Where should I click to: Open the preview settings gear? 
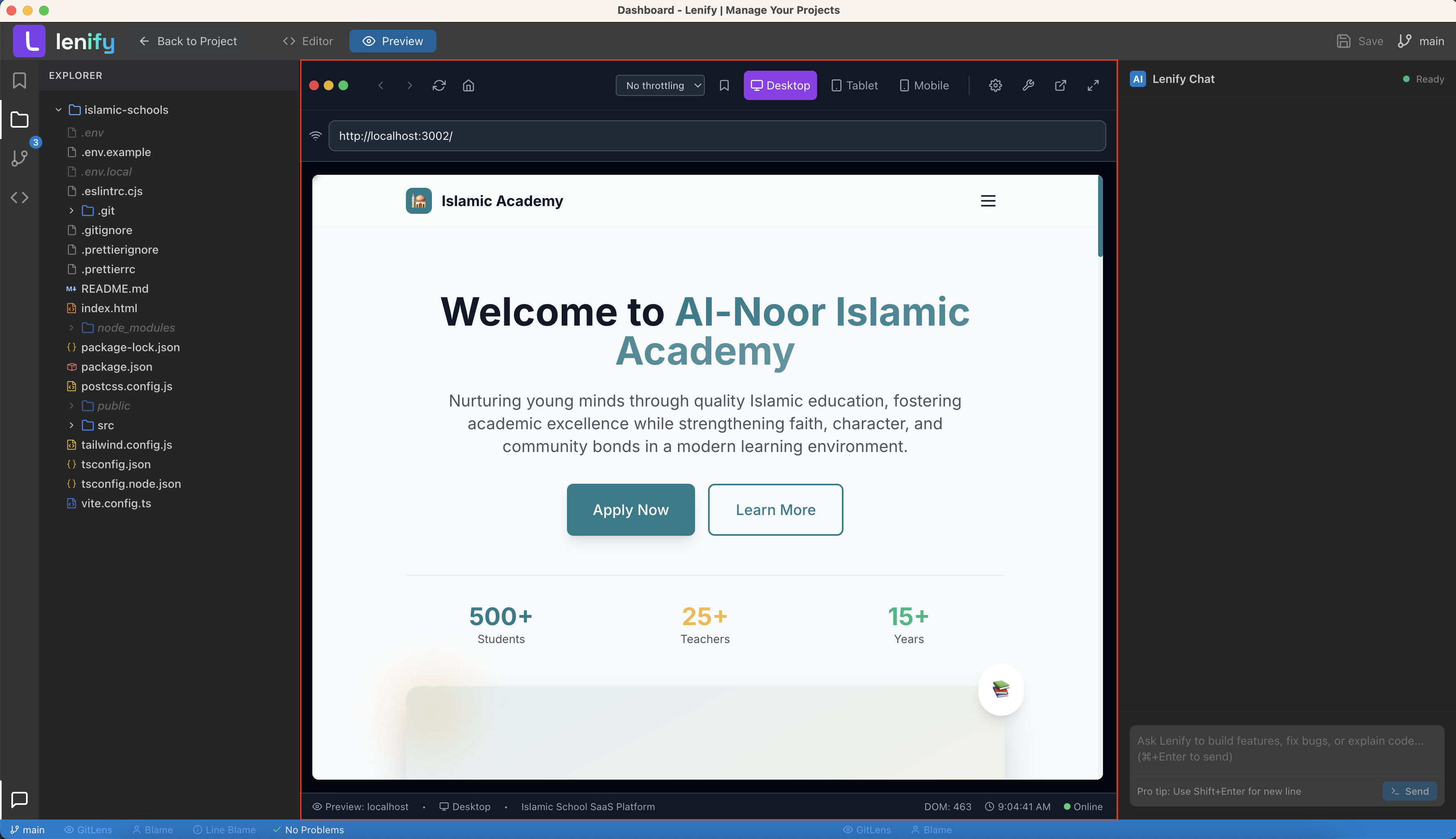[995, 85]
